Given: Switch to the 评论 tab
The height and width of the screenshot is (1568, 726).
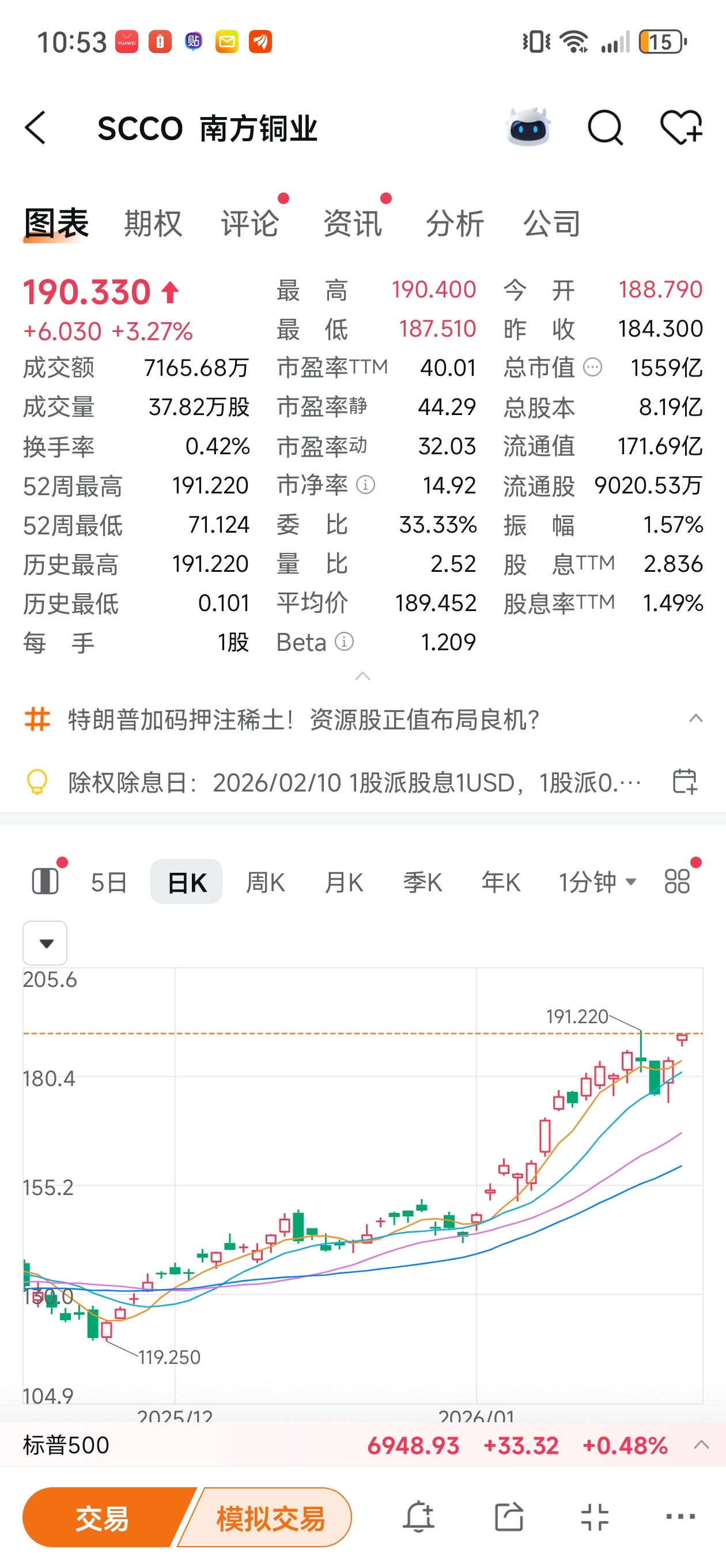Looking at the screenshot, I should point(249,224).
